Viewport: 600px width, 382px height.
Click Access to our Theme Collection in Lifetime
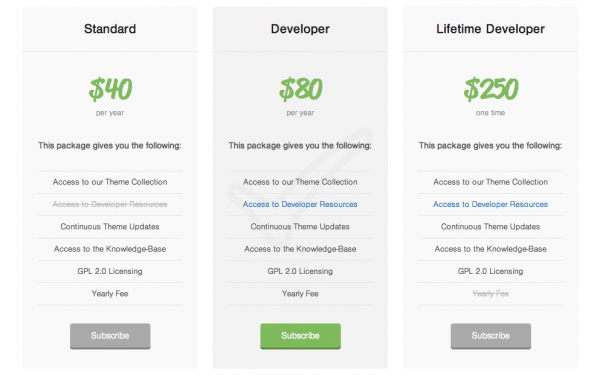tap(490, 182)
